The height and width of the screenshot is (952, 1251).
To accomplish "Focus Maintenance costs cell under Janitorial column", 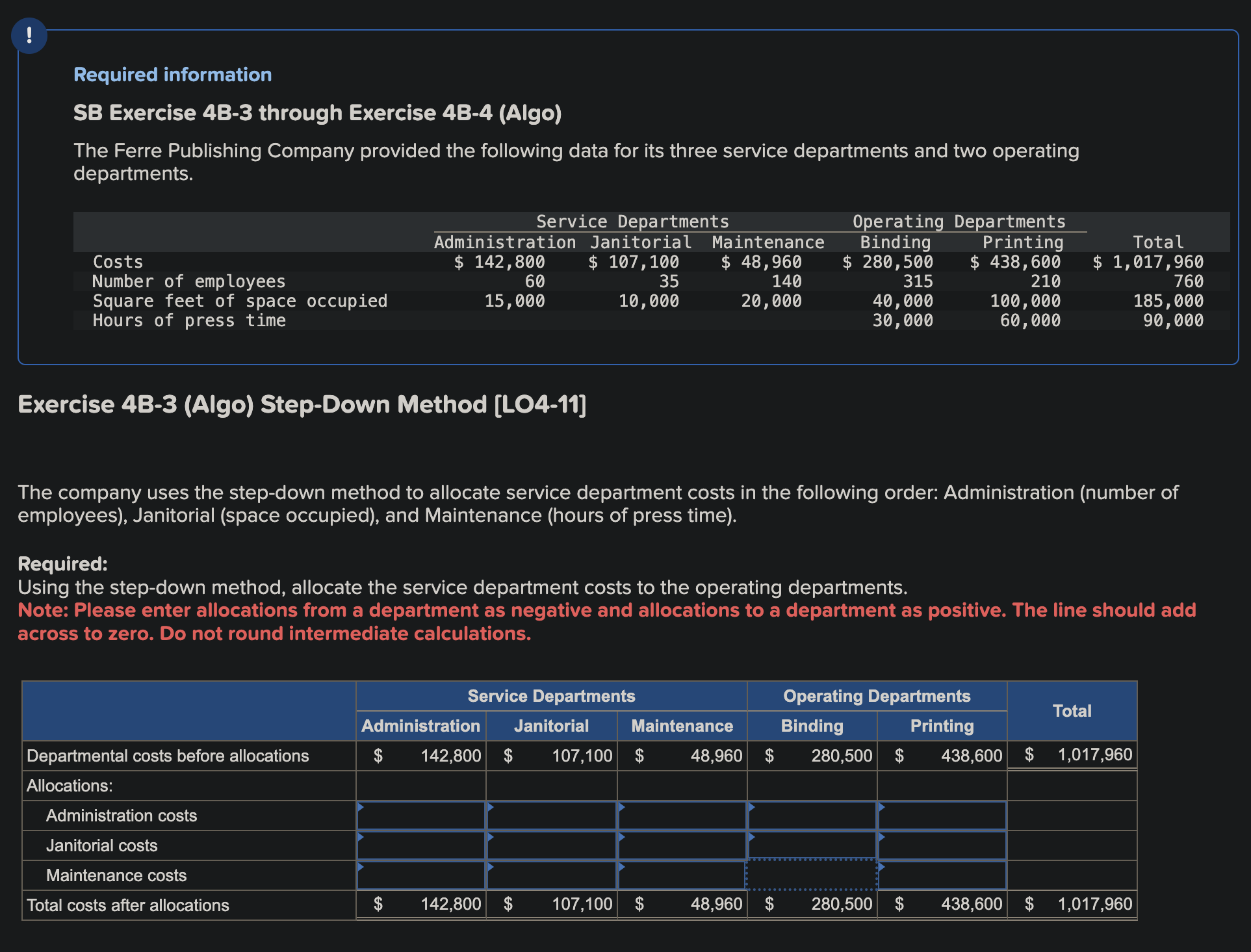I will tap(551, 875).
